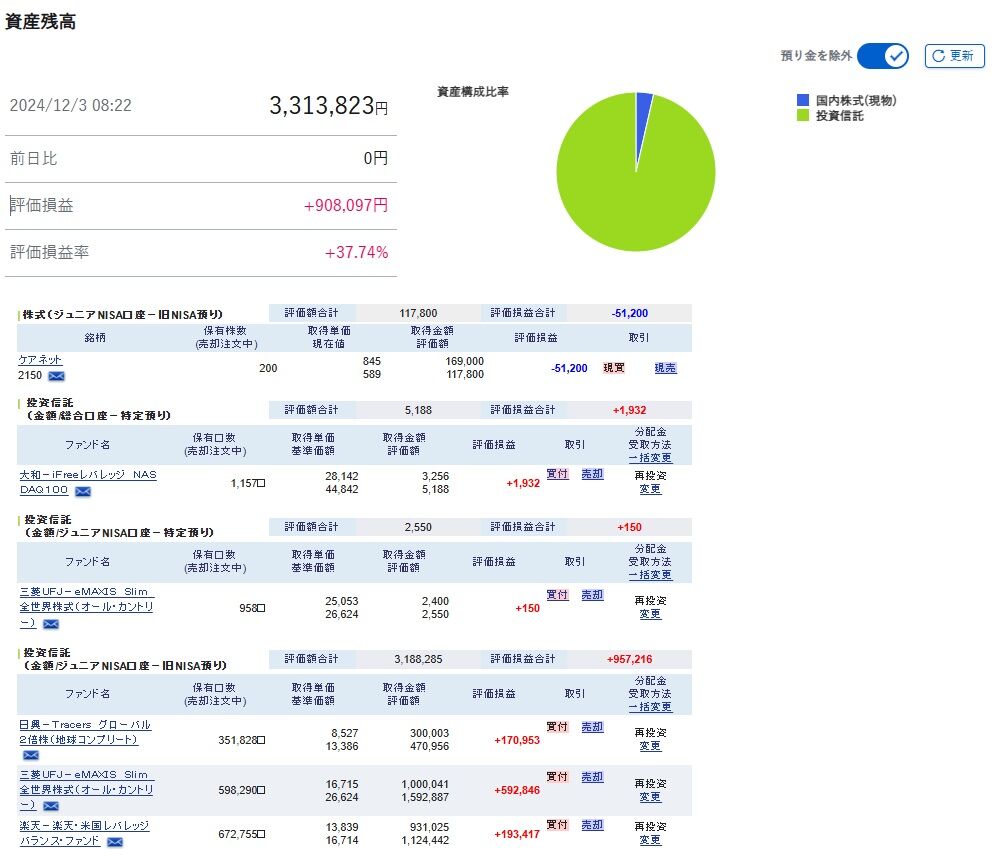The height and width of the screenshot is (861, 1005).
Task: Click 変更 for iFreeレバレッジ NASDAQ100 distribution
Action: (x=650, y=489)
